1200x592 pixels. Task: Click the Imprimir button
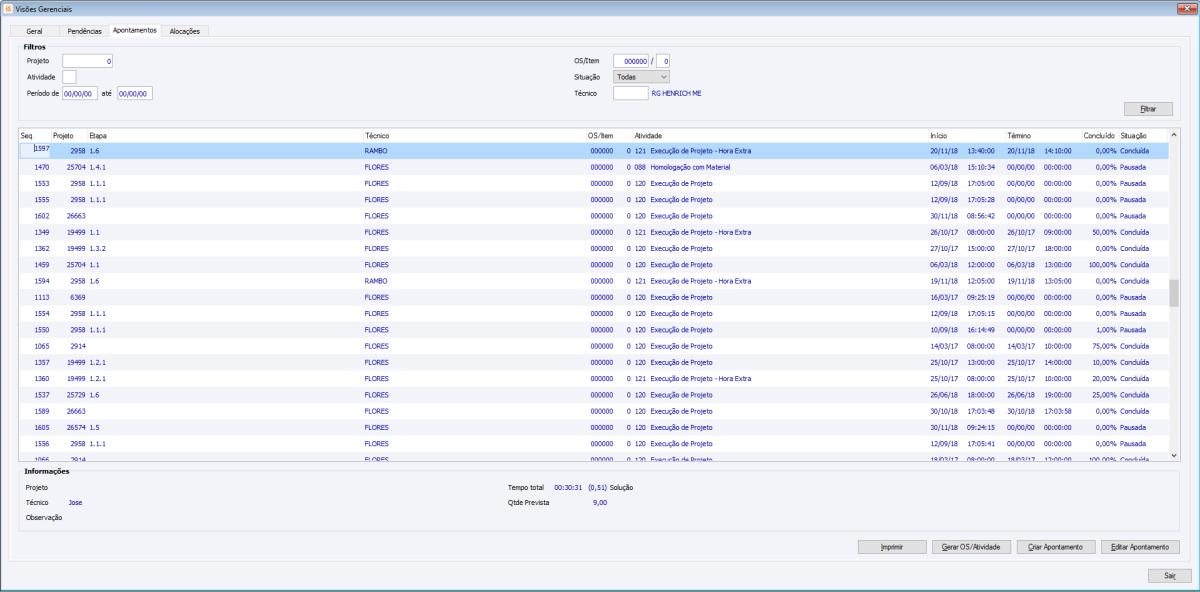(x=892, y=547)
